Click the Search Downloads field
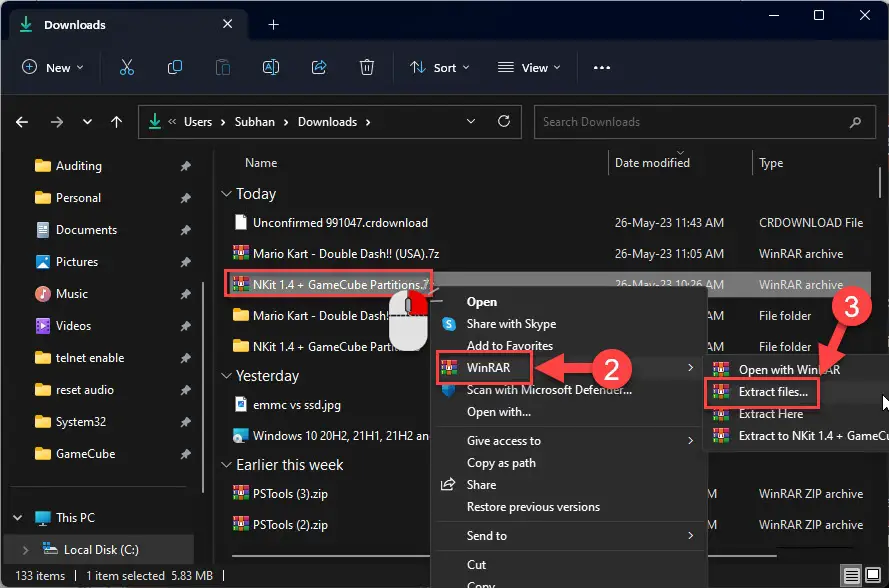This screenshot has height=588, width=889. coord(705,122)
